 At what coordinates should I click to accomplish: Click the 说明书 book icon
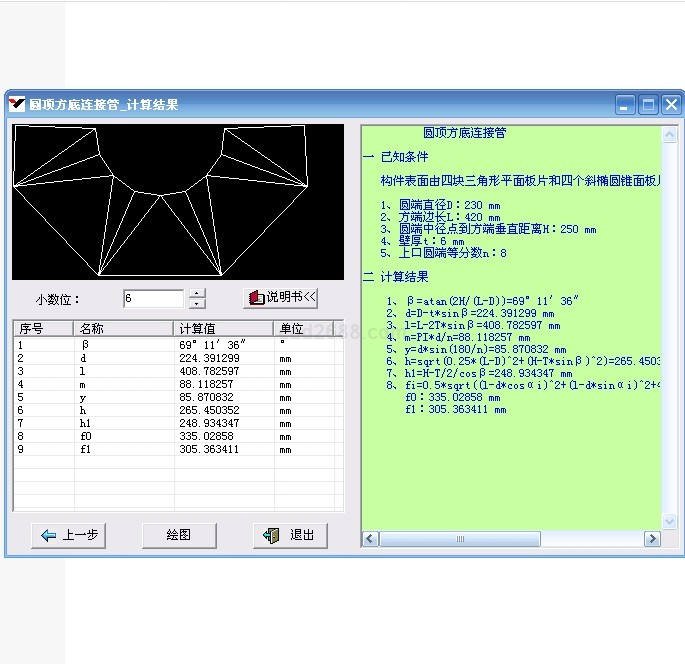[x=254, y=298]
